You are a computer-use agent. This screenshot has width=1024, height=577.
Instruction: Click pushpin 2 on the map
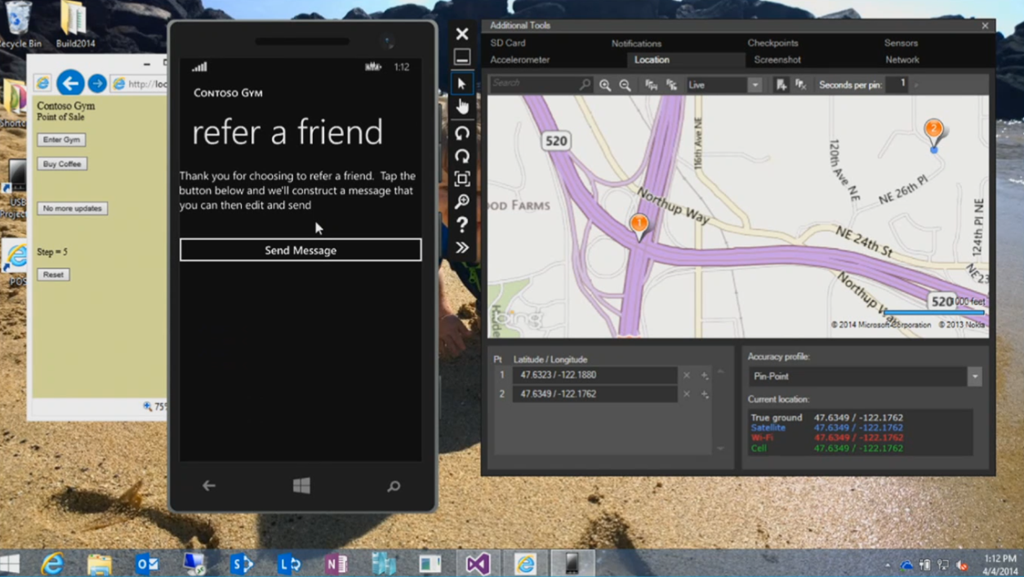[934, 131]
